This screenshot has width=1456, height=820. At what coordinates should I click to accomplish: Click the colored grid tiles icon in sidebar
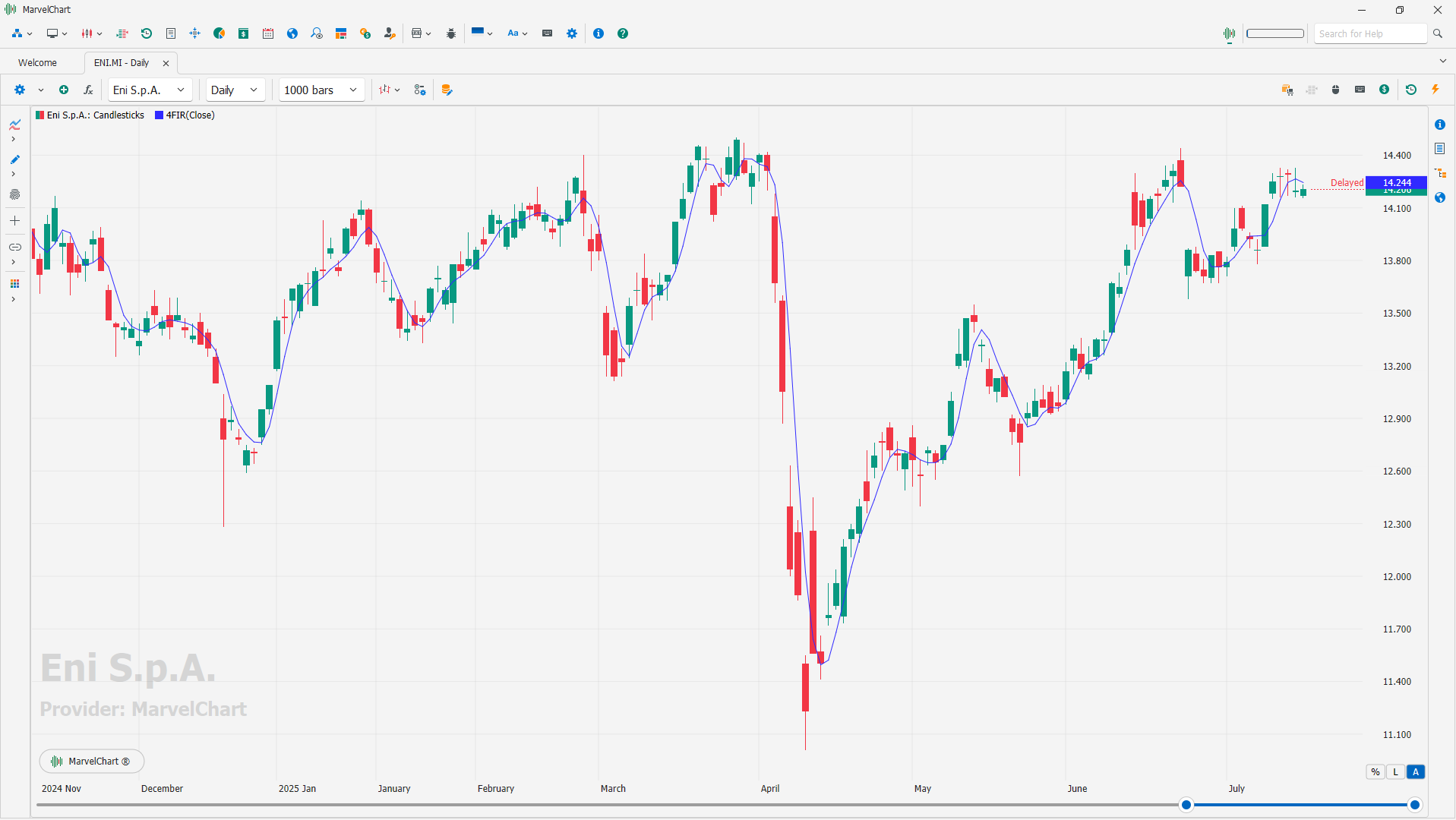[x=14, y=284]
